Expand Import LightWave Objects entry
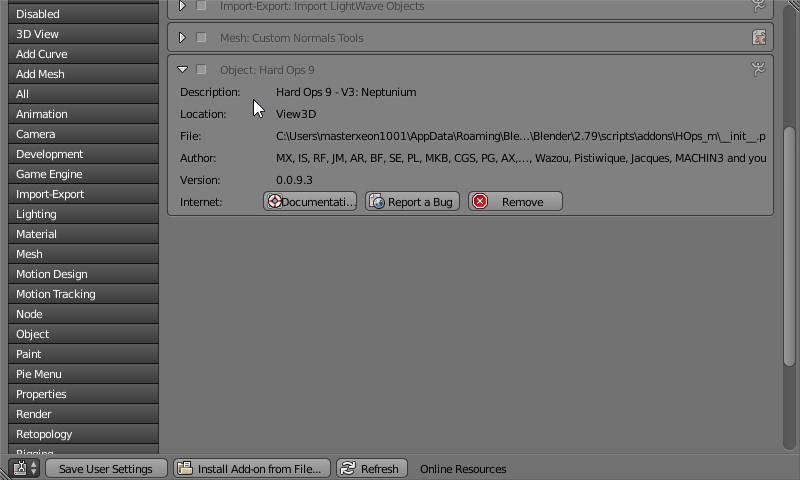 (182, 6)
